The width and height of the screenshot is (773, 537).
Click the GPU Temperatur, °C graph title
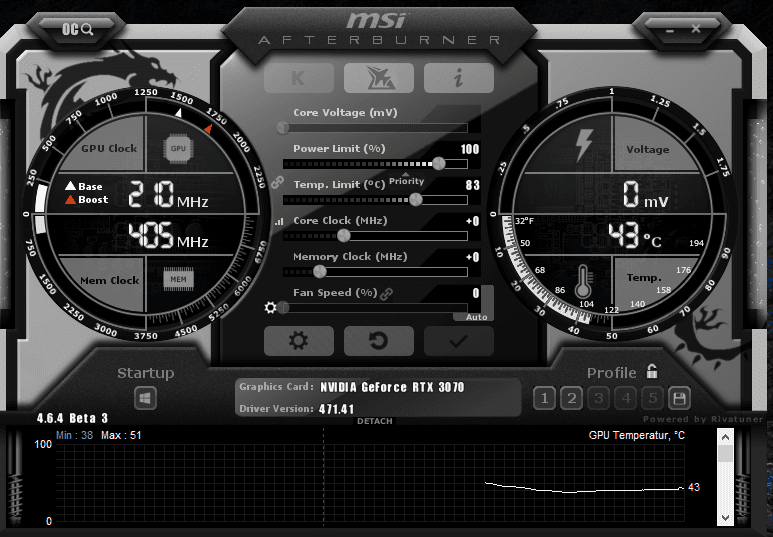click(x=636, y=435)
